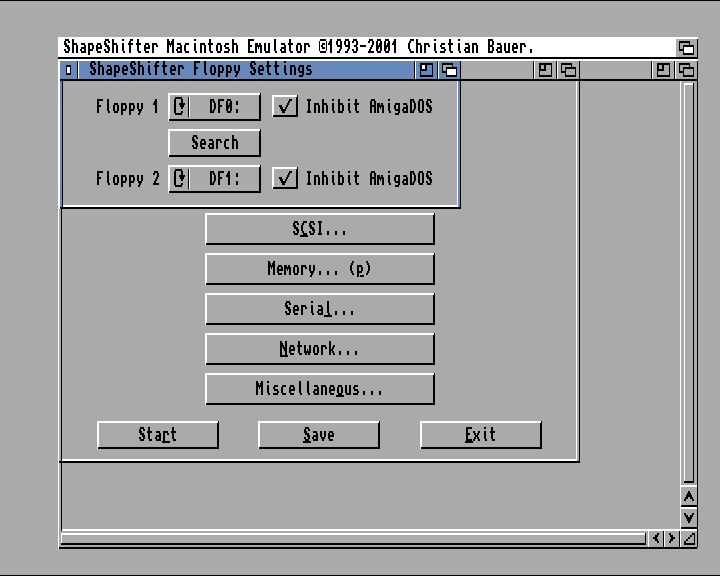Click the screen depth gadget in the top title bar

point(686,47)
